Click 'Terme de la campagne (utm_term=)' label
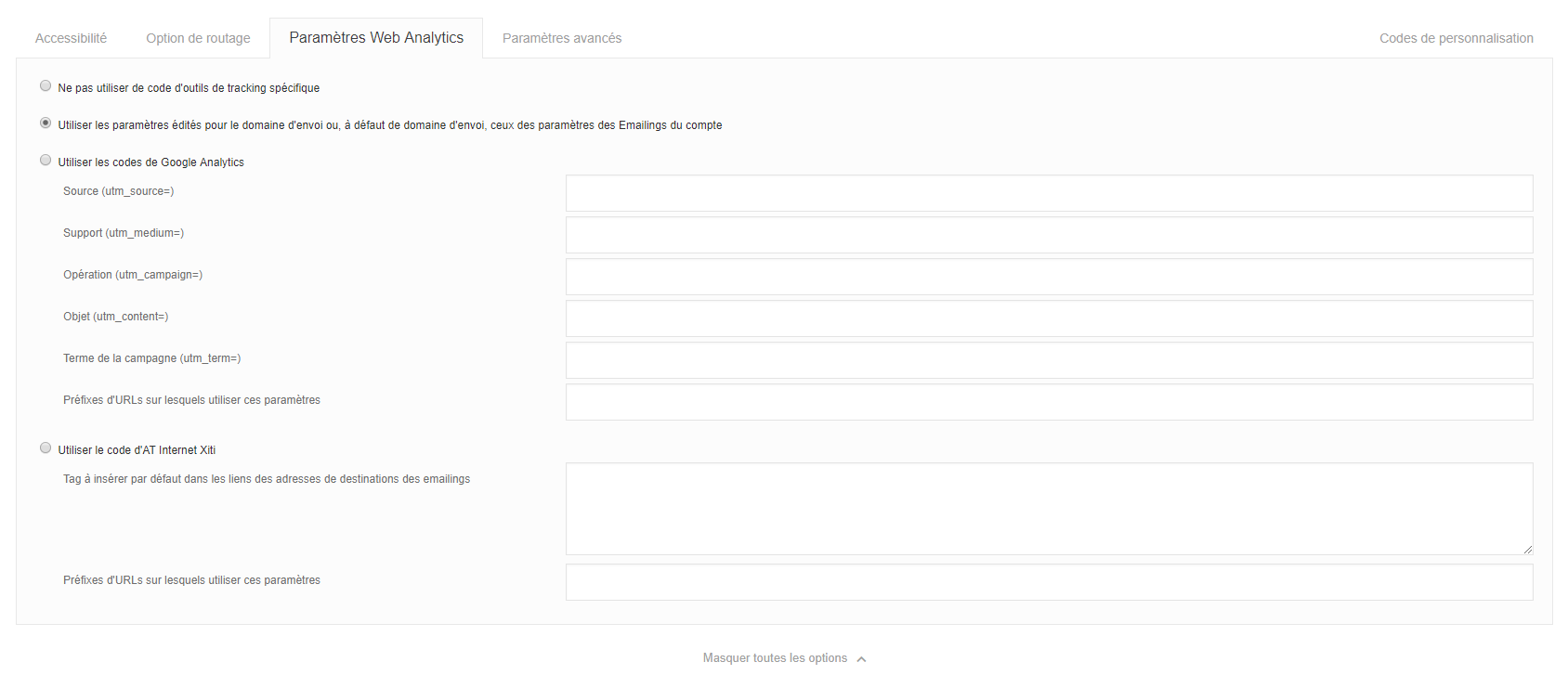 pos(152,358)
